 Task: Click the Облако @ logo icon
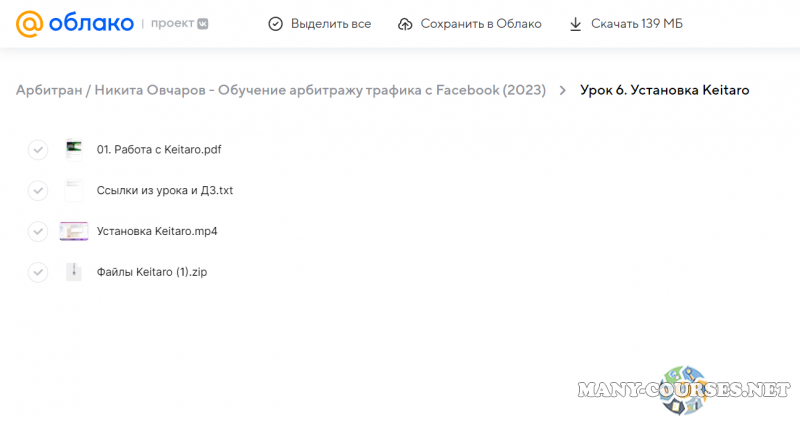click(x=30, y=24)
